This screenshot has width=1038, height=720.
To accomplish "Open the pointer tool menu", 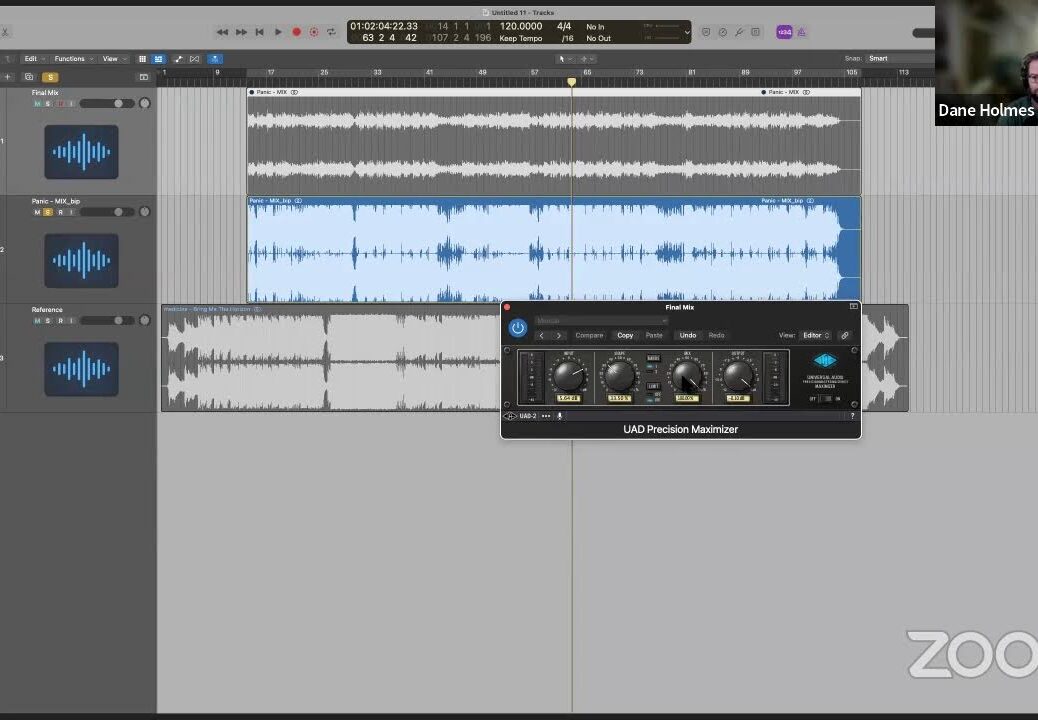I will 564,59.
